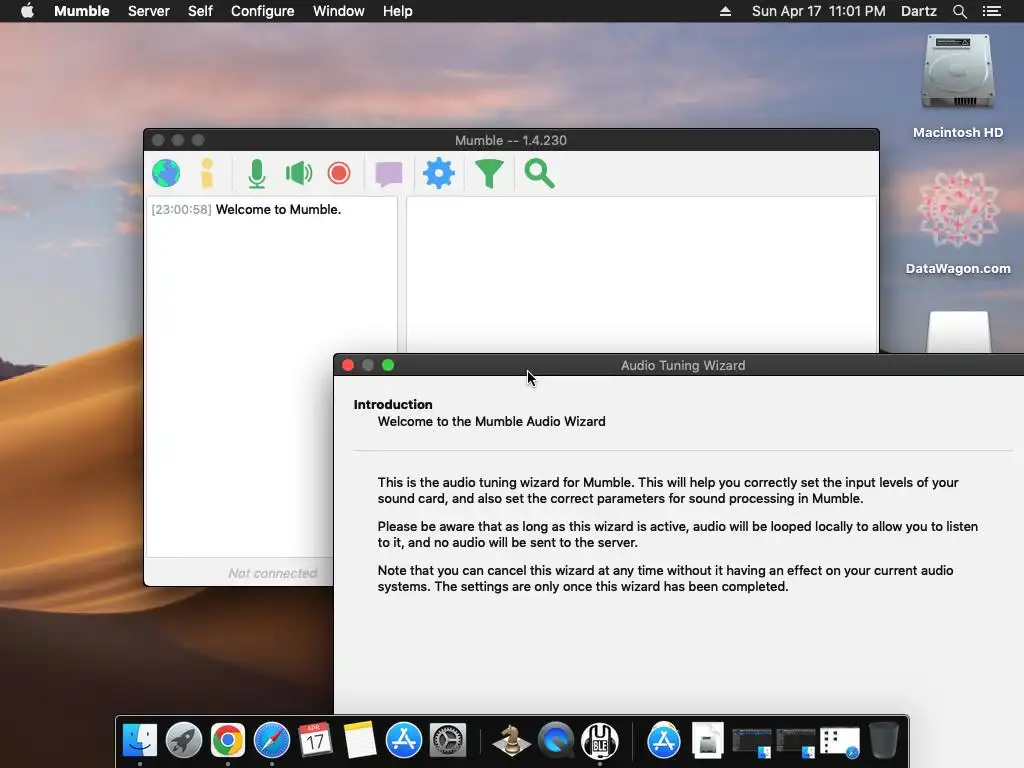
Task: Click the Mumble -- 1.4.230 title bar
Action: [x=511, y=140]
